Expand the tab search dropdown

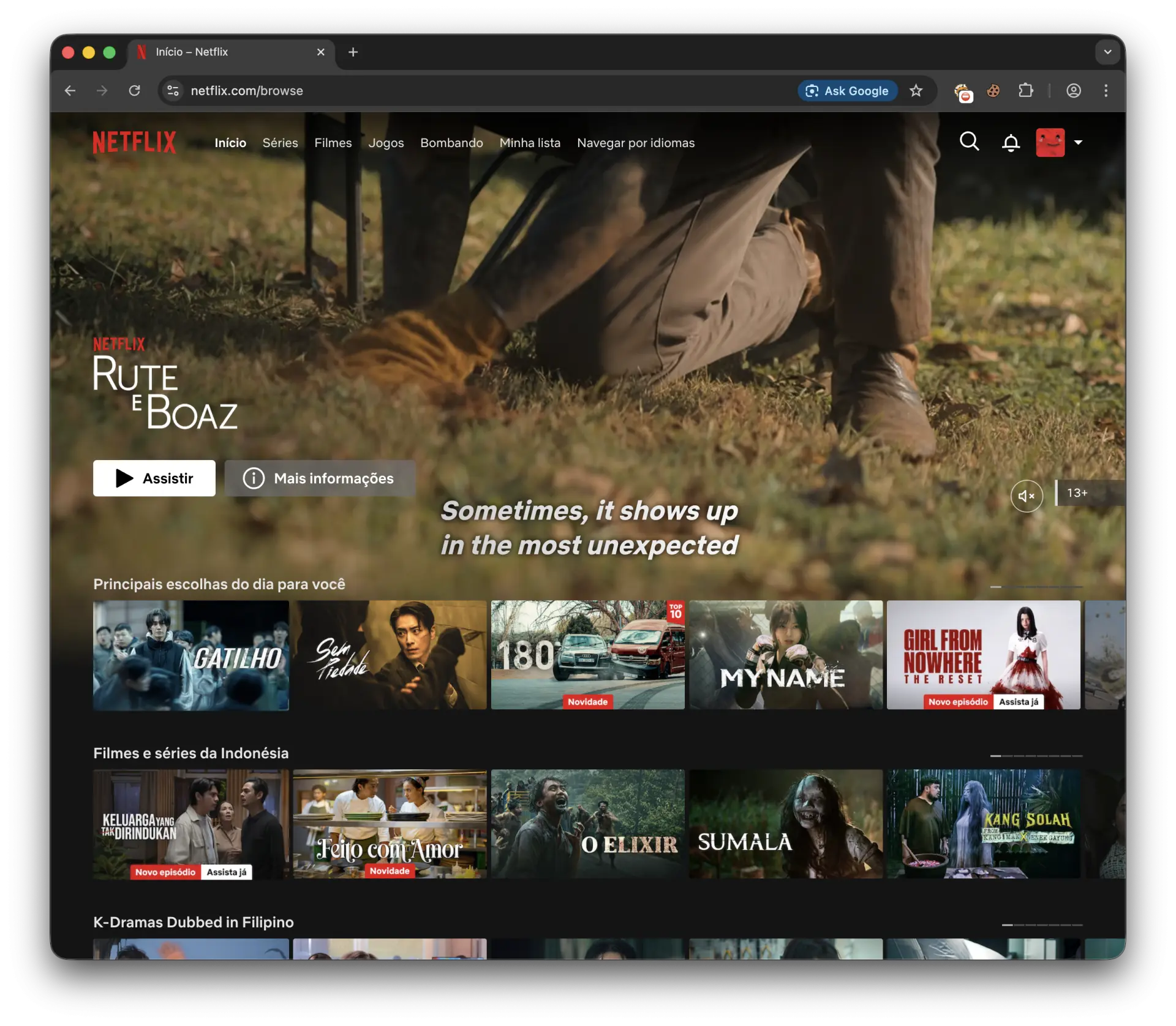(1107, 52)
